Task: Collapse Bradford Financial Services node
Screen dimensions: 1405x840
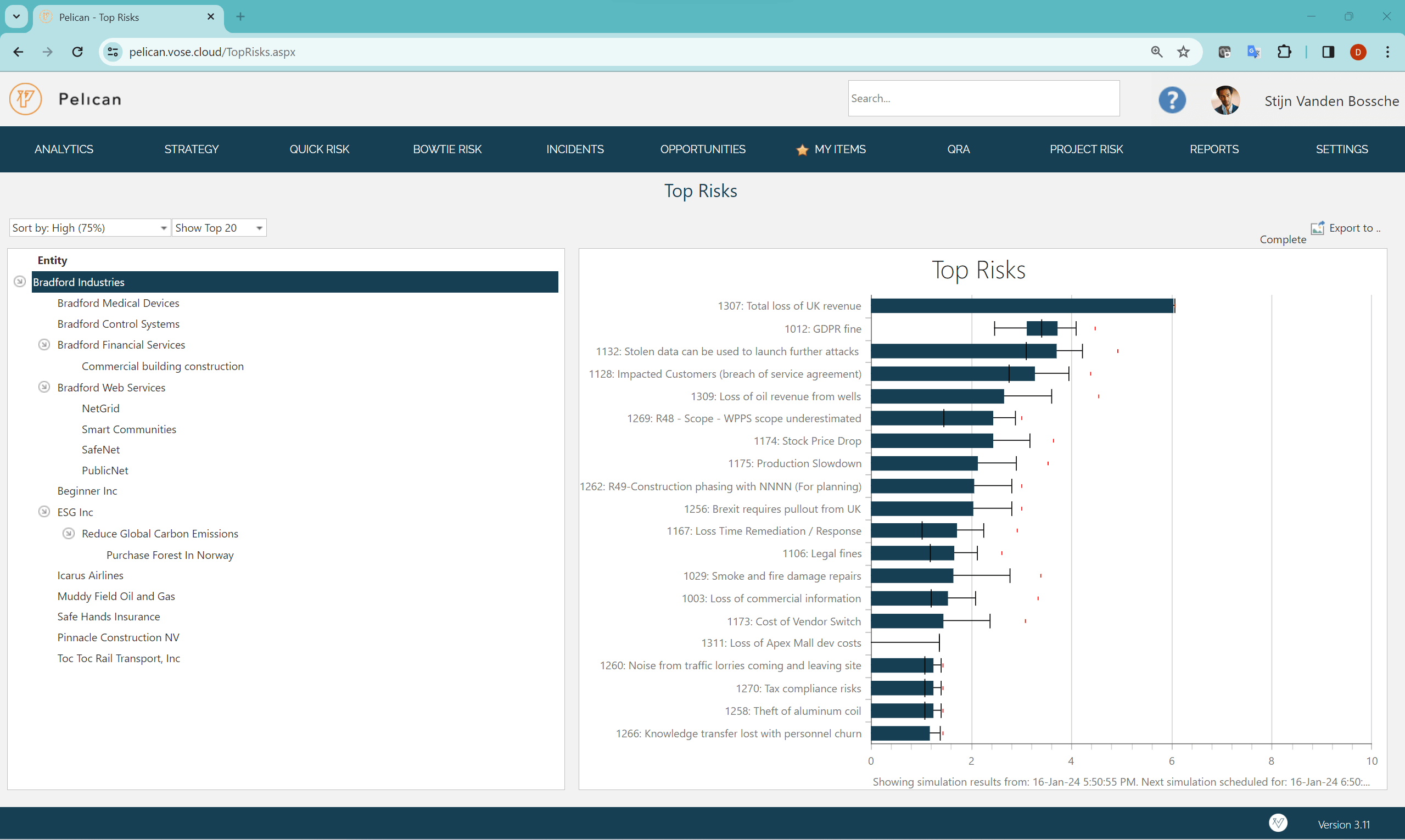Action: [x=44, y=344]
